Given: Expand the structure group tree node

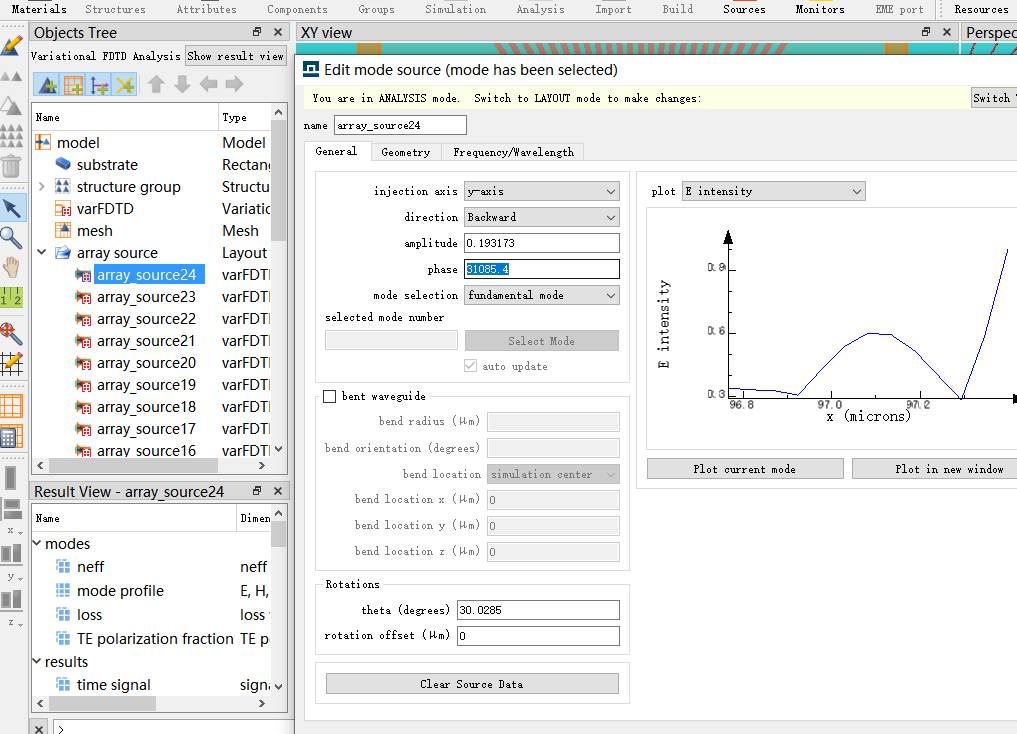Looking at the screenshot, I should (41, 187).
